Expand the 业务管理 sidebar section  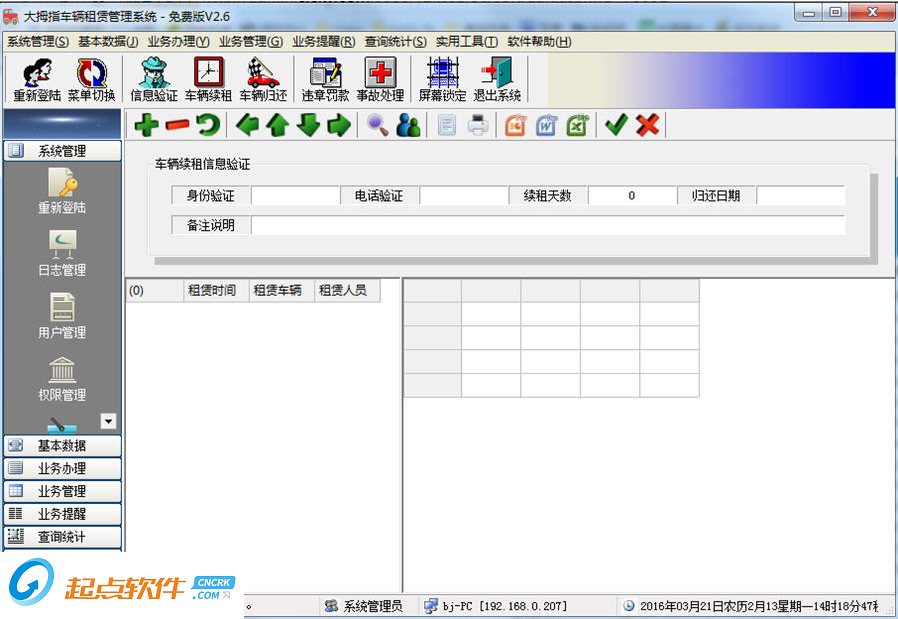point(62,491)
